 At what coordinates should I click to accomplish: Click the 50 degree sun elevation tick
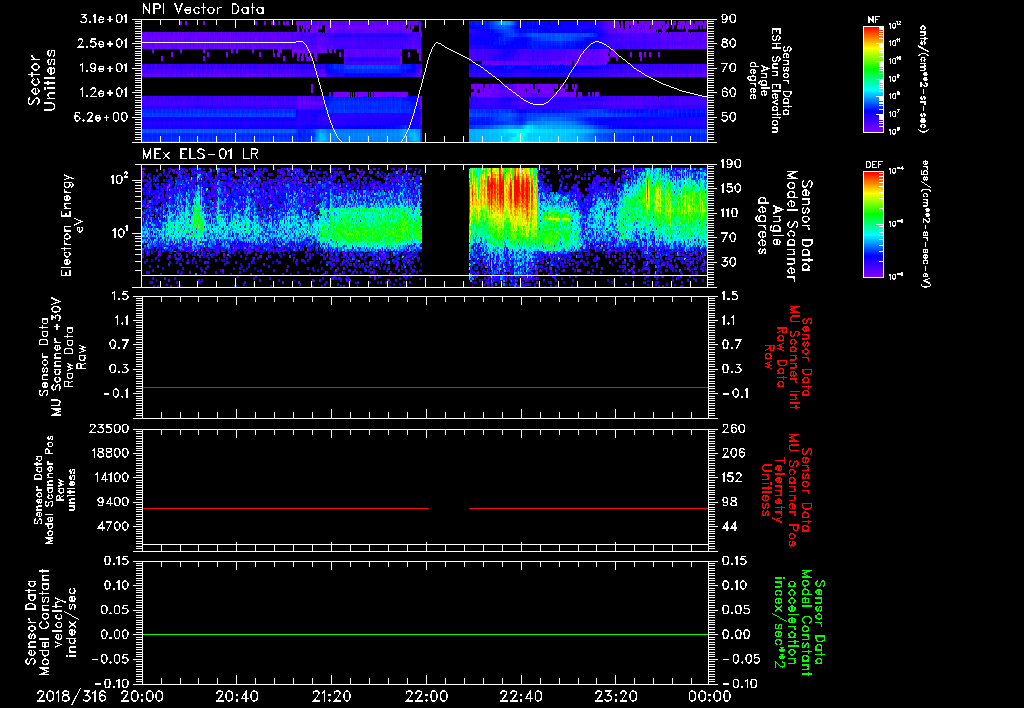pos(728,118)
